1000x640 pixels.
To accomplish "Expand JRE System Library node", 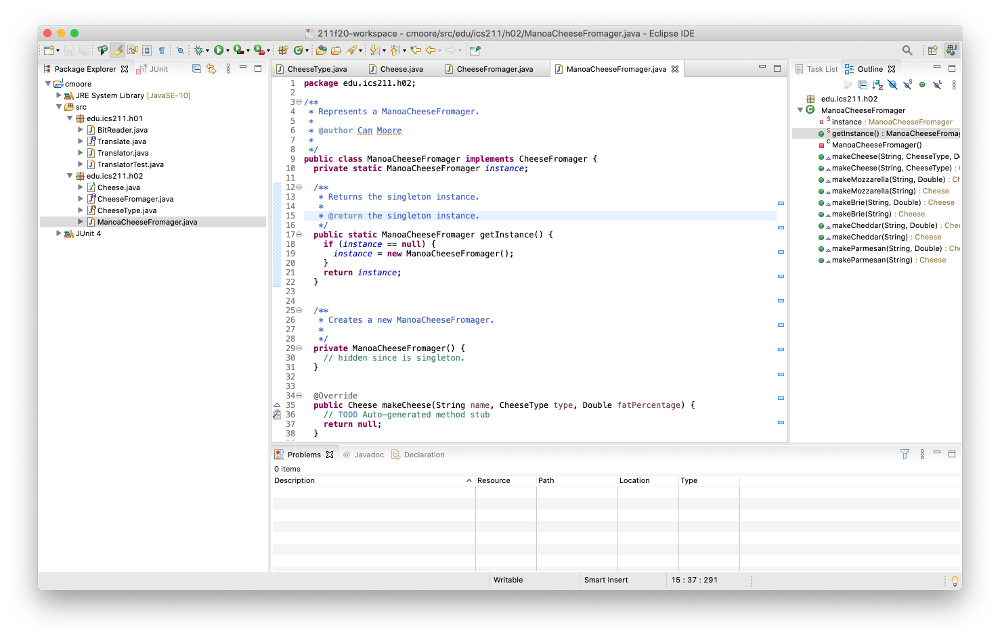I will tap(59, 95).
